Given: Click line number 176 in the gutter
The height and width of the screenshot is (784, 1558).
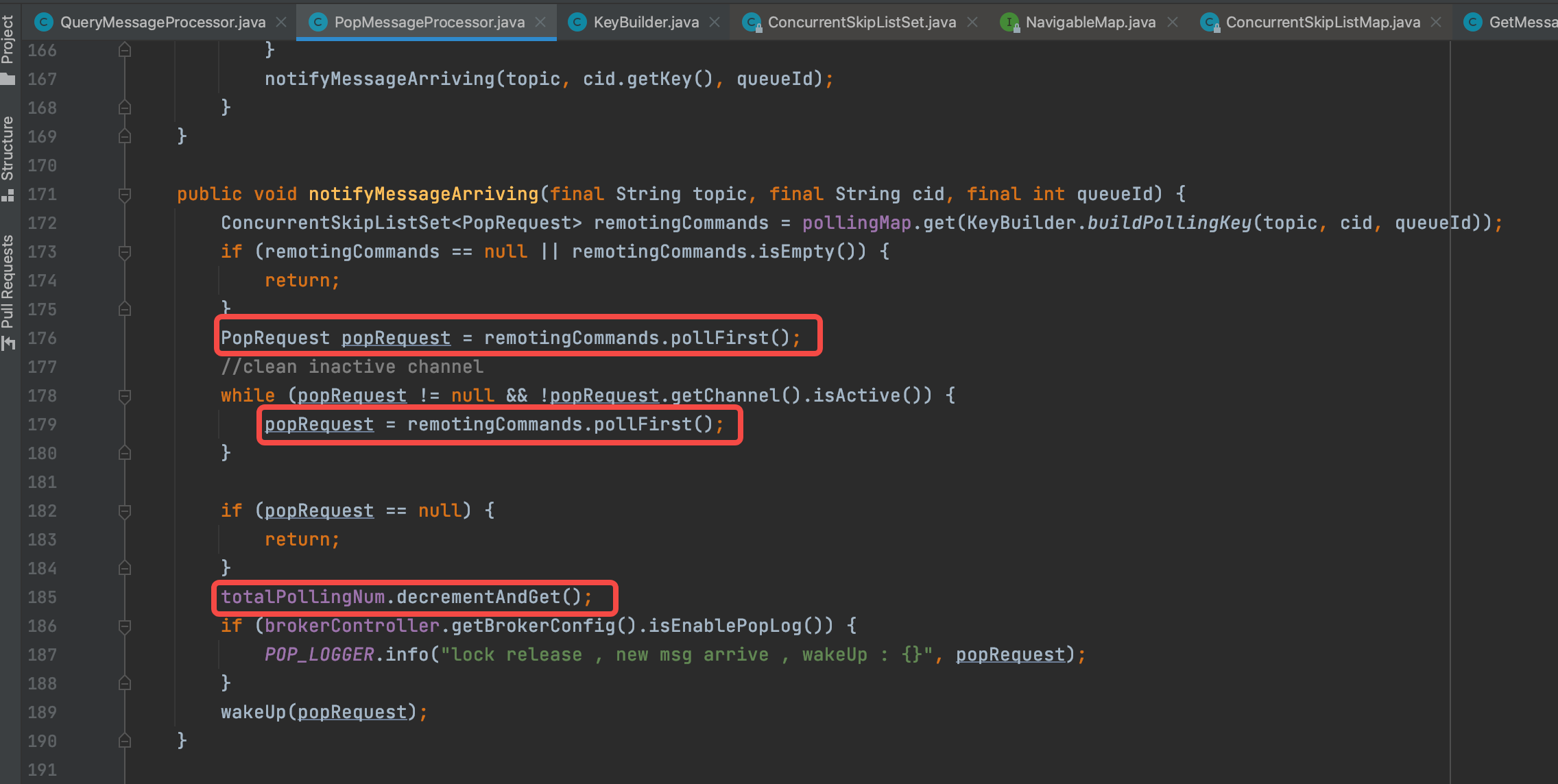Looking at the screenshot, I should [x=42, y=339].
